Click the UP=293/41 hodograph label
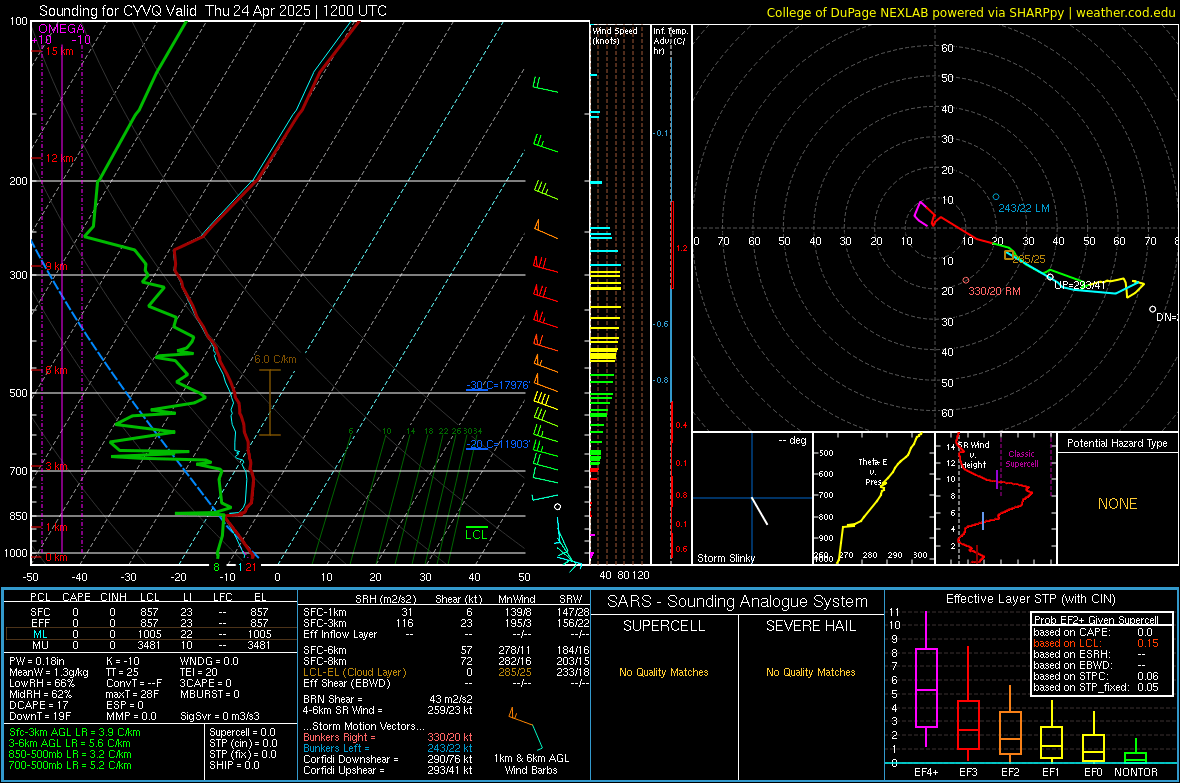1180x783 pixels. point(1080,285)
